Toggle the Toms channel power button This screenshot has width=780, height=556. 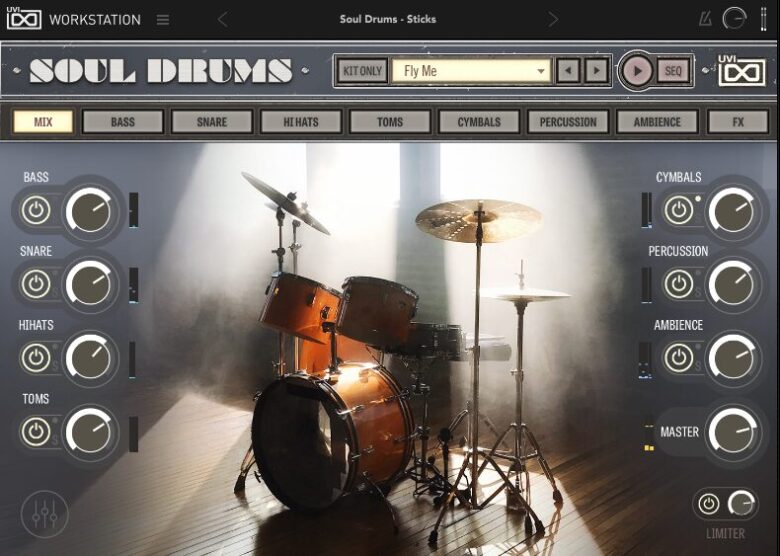36,431
